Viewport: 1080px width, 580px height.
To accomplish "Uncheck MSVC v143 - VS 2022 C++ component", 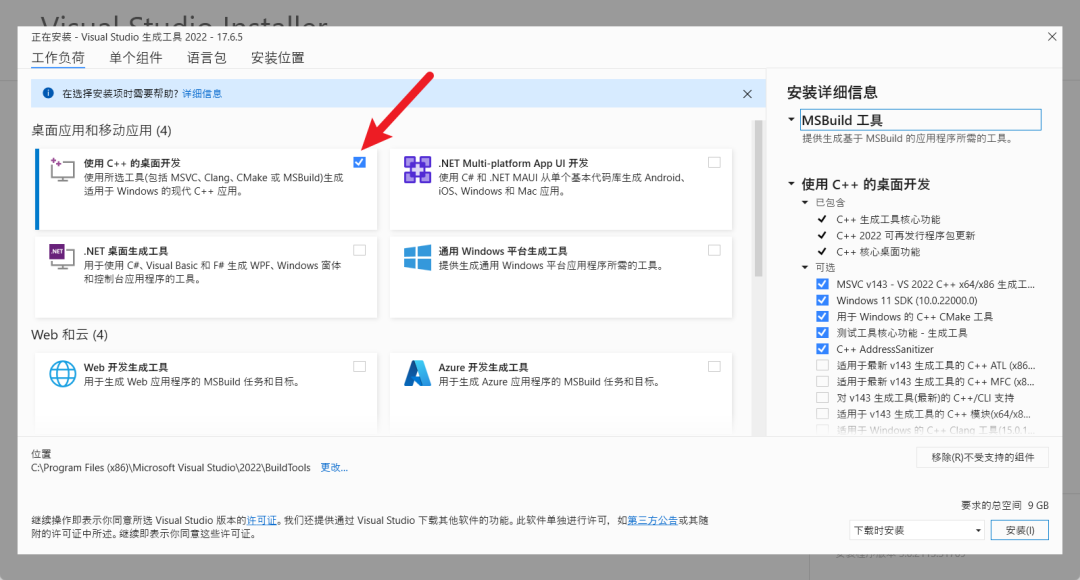I will (x=822, y=284).
